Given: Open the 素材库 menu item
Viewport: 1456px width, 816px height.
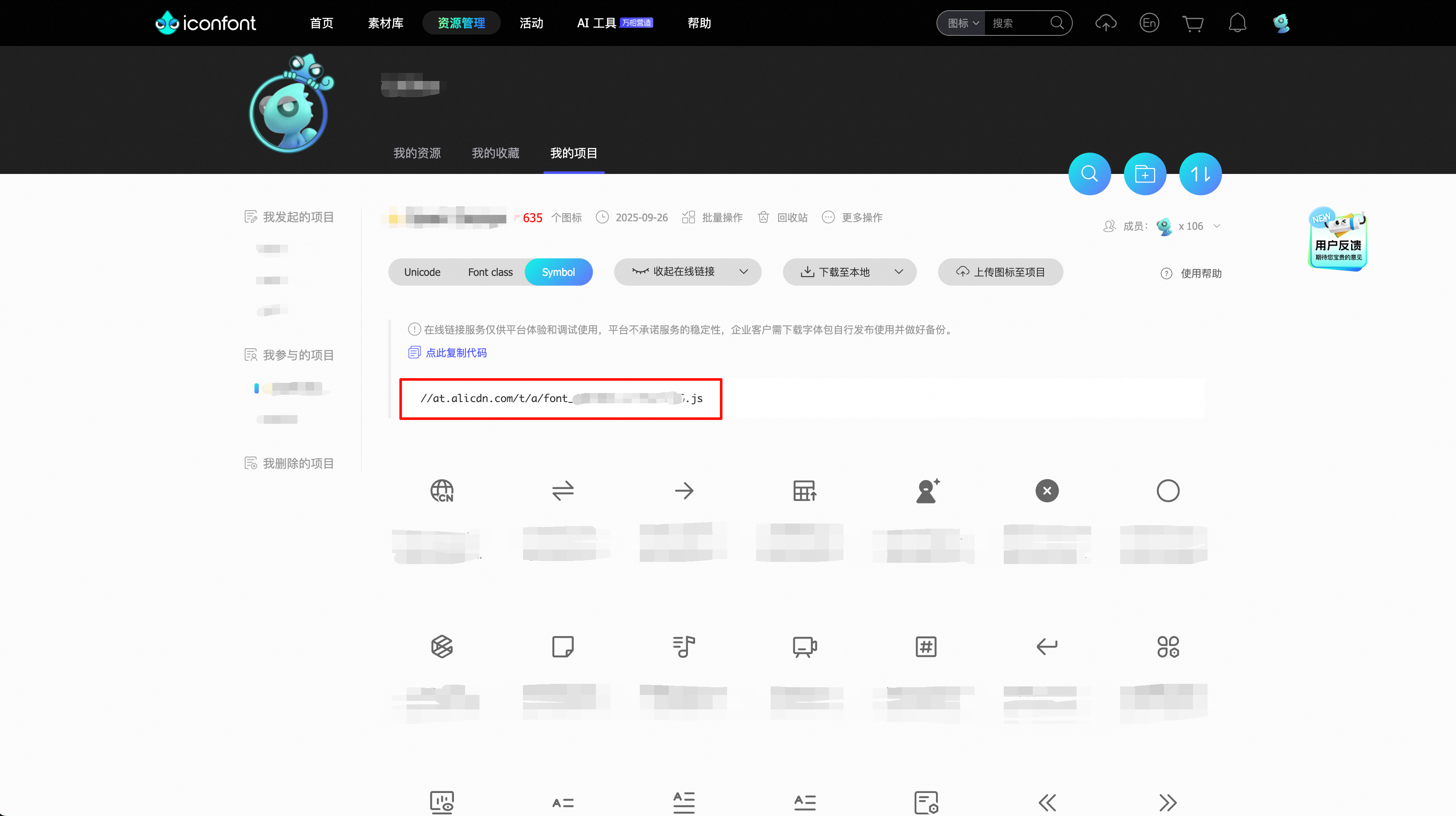Looking at the screenshot, I should [x=385, y=23].
